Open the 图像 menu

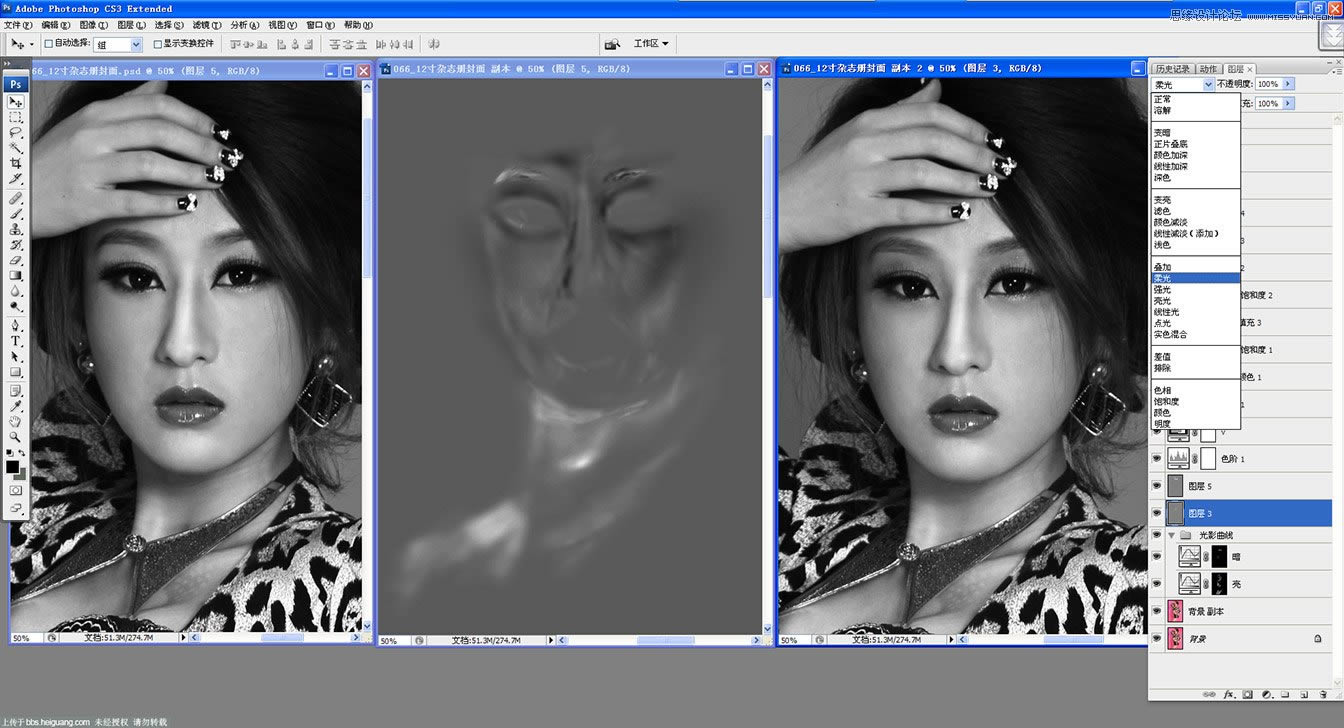pos(94,25)
